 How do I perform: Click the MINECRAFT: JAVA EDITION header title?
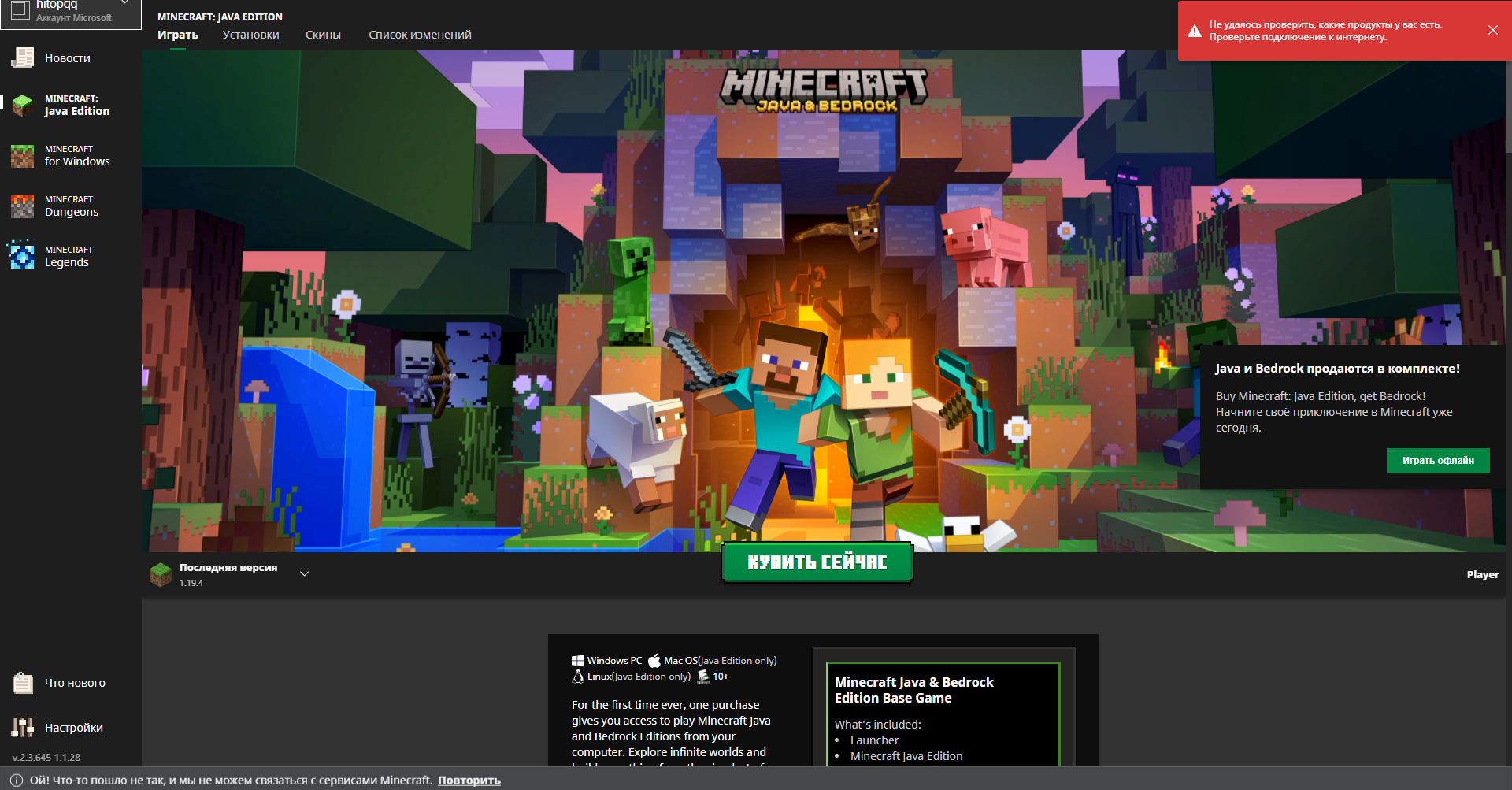[x=220, y=17]
